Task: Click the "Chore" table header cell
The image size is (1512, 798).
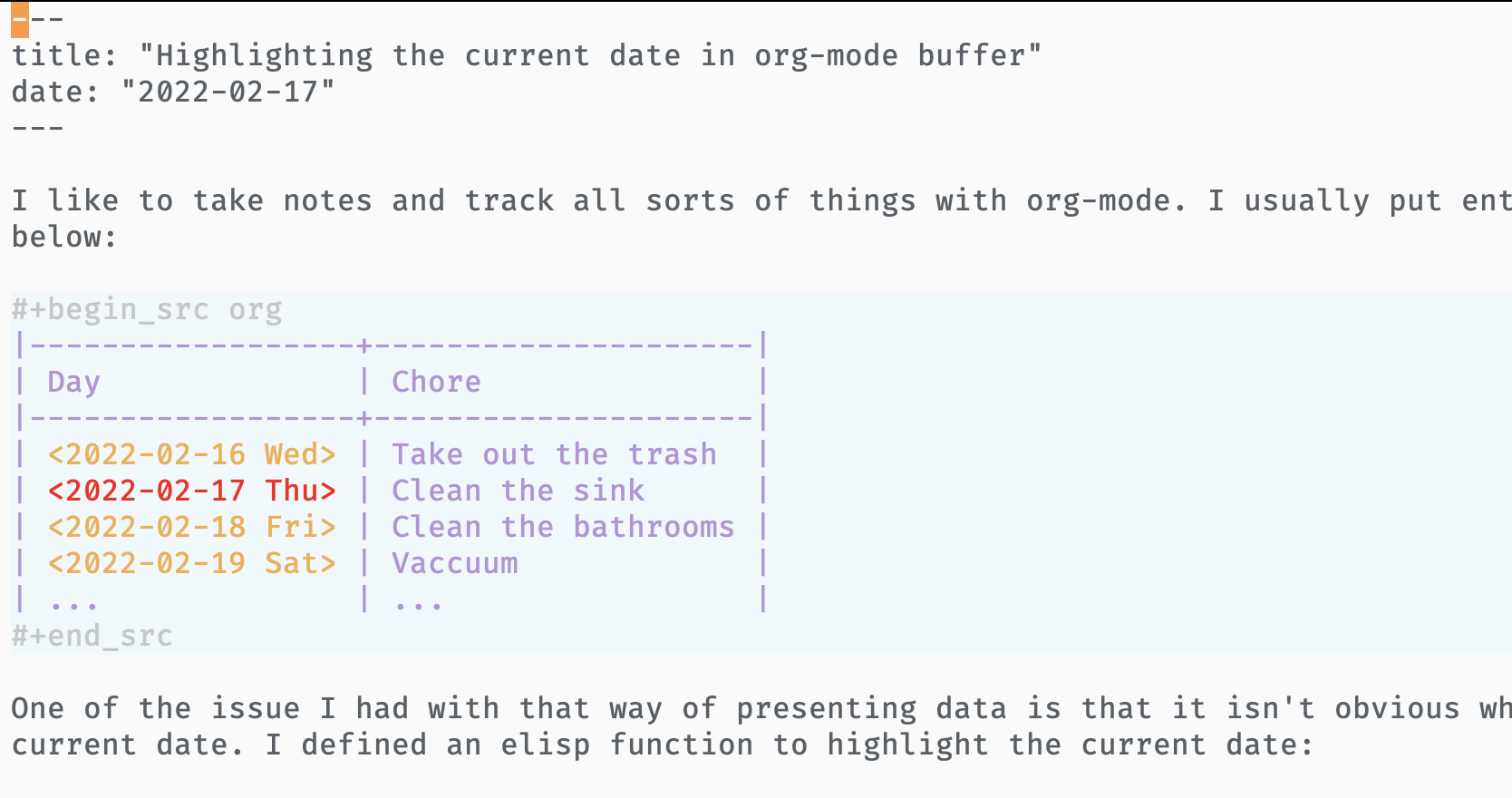Action: tap(436, 382)
